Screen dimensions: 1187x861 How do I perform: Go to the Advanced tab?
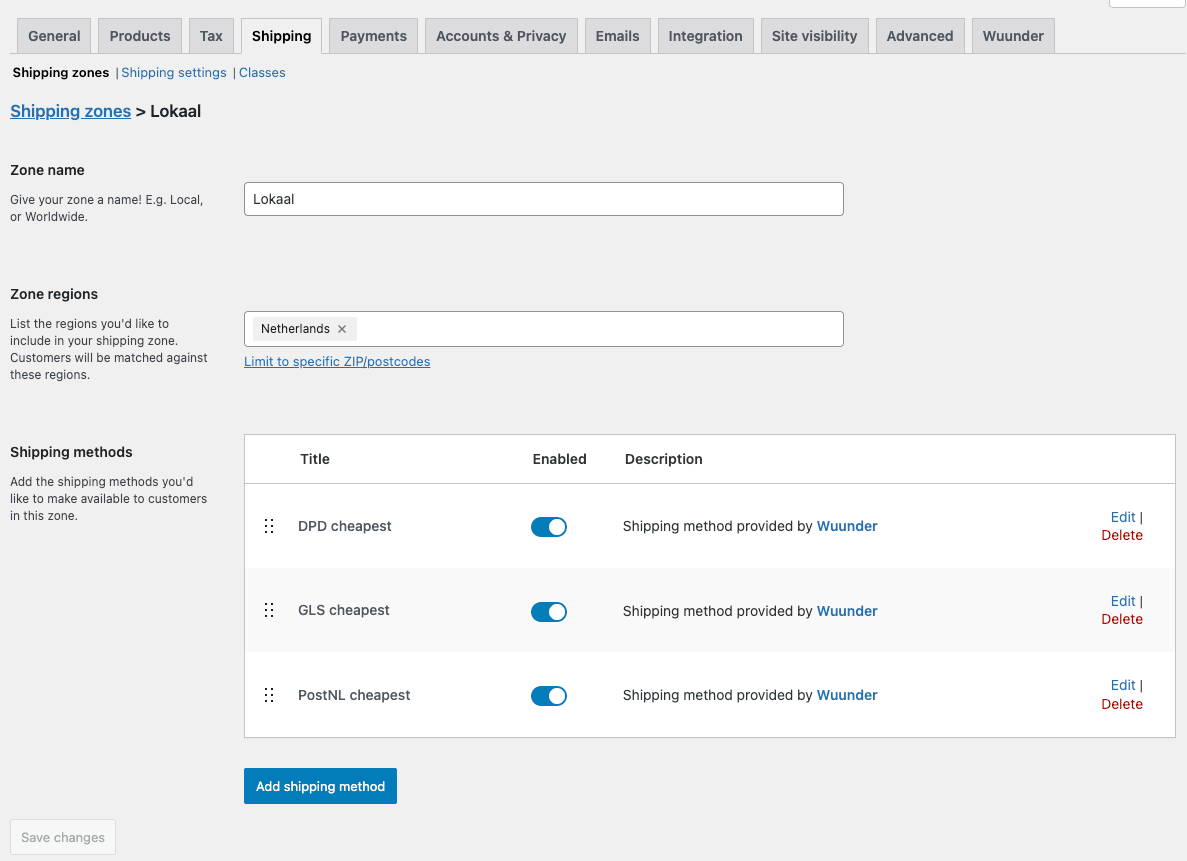click(920, 36)
